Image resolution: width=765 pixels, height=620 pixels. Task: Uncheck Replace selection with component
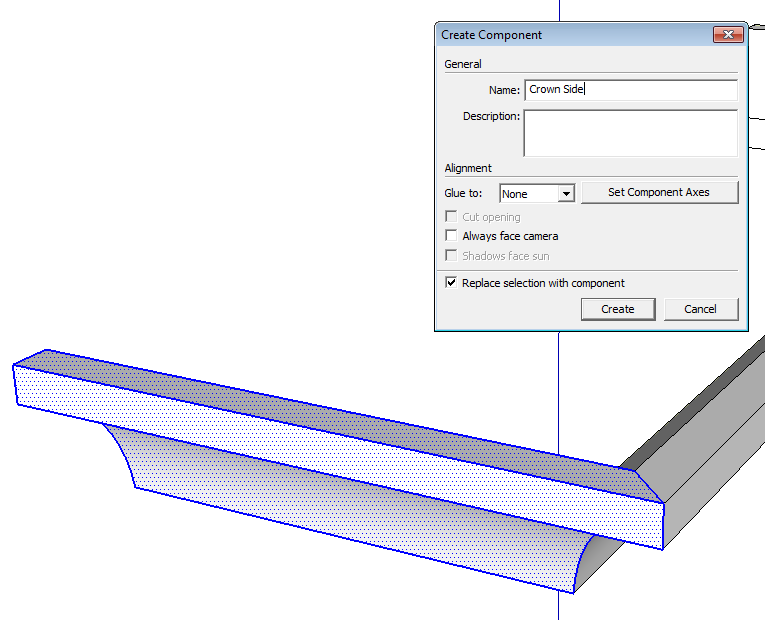[x=451, y=283]
